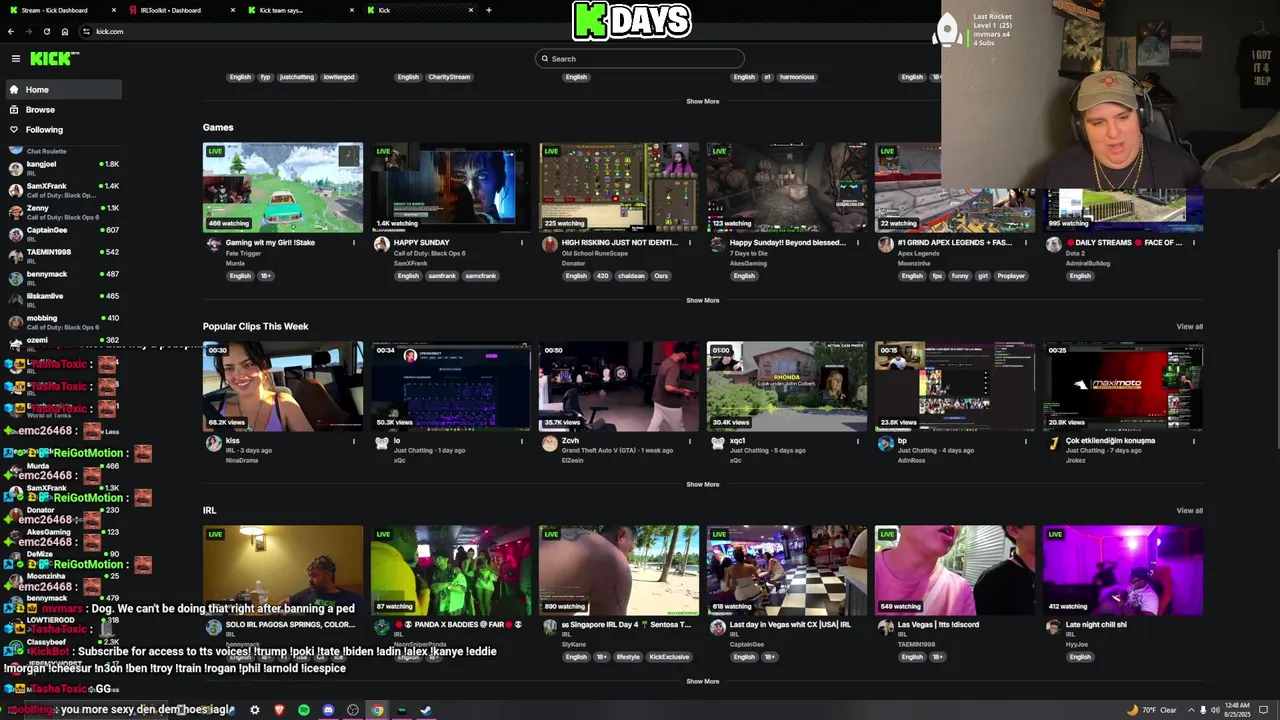This screenshot has height=720, width=1280.
Task: Click Proplayer tag under Apex Legends
Action: tap(1011, 276)
